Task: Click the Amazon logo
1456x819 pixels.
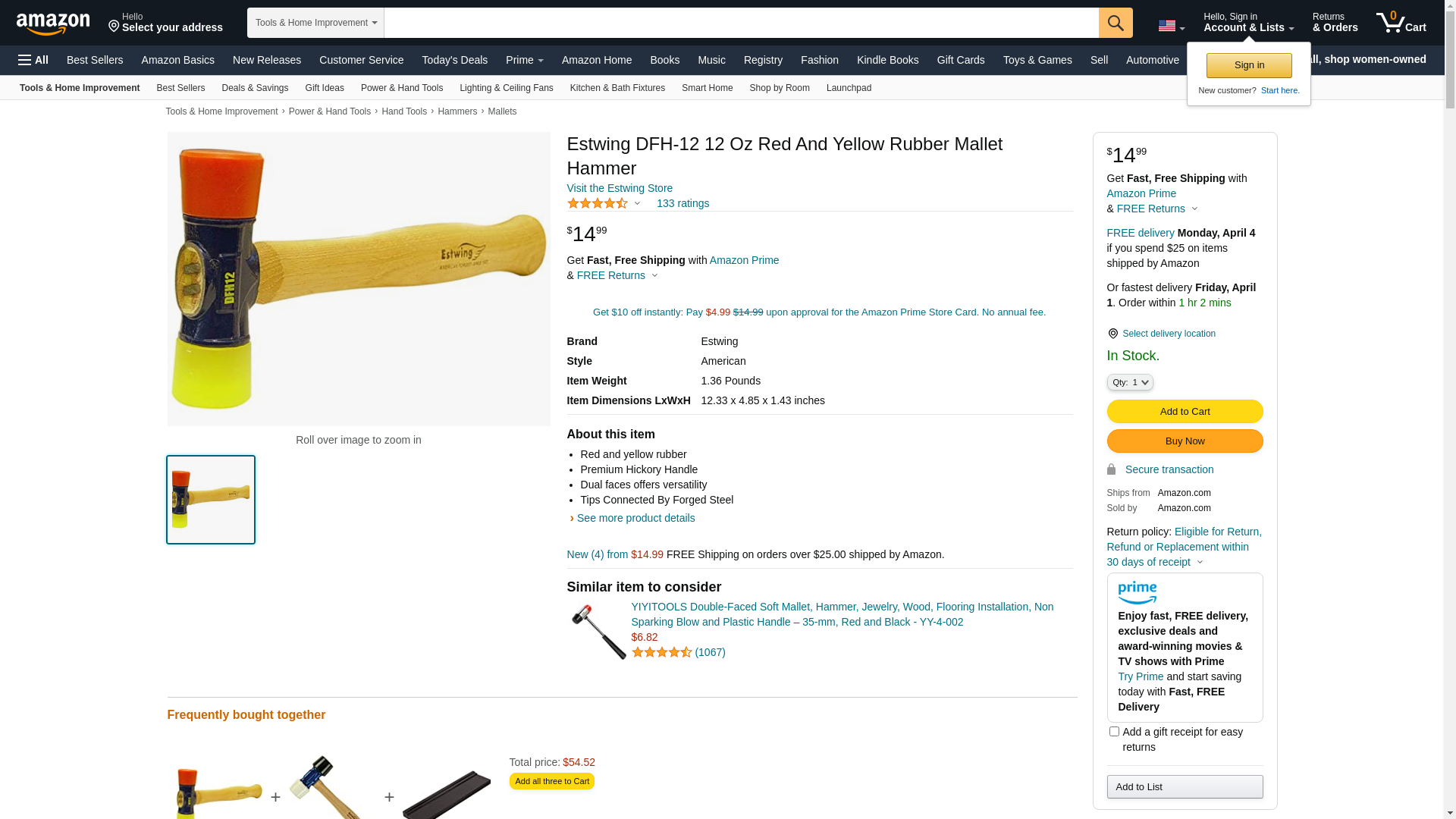Action: point(53,24)
